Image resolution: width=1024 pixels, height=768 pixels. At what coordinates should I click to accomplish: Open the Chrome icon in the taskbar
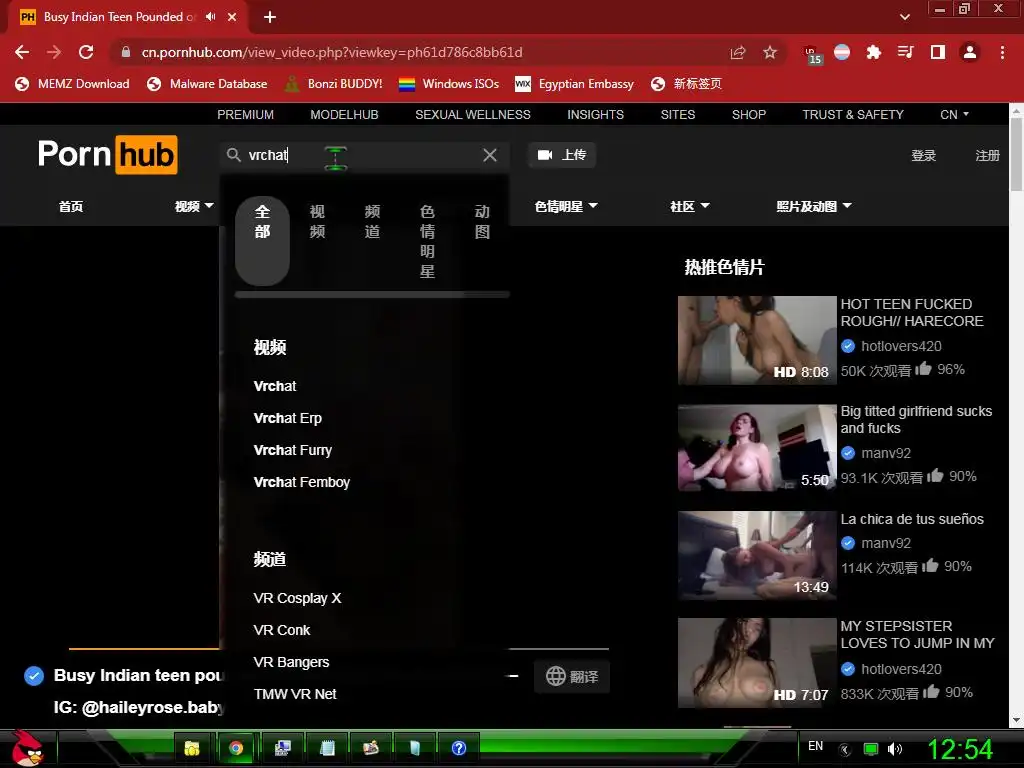[236, 748]
